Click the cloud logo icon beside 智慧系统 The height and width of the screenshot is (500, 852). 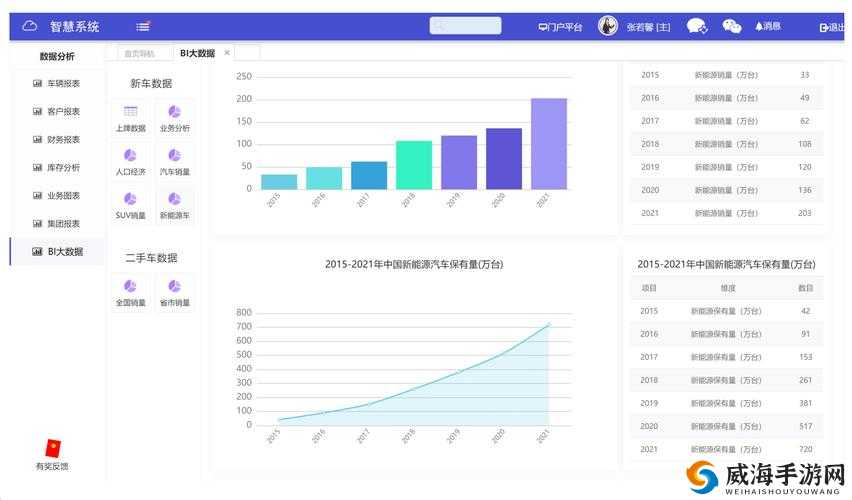(29, 26)
